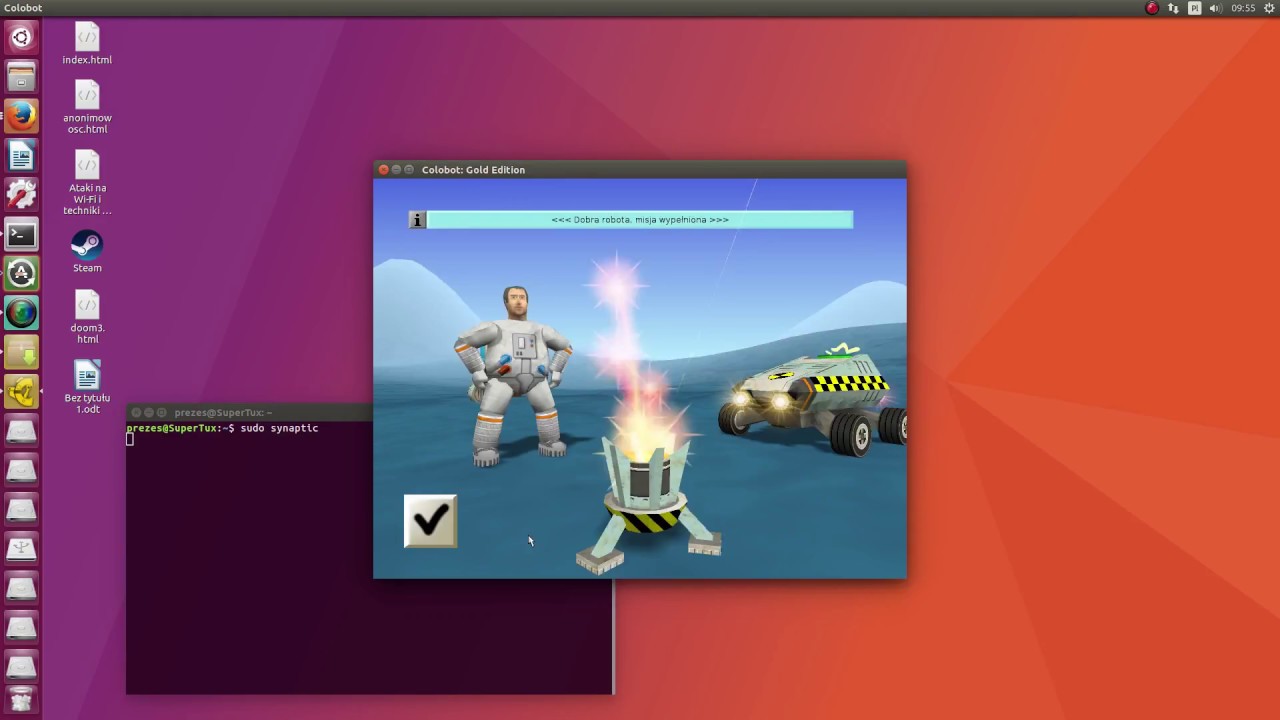Open the session power gear menu
Viewport: 1280px width, 720px height.
point(1269,8)
